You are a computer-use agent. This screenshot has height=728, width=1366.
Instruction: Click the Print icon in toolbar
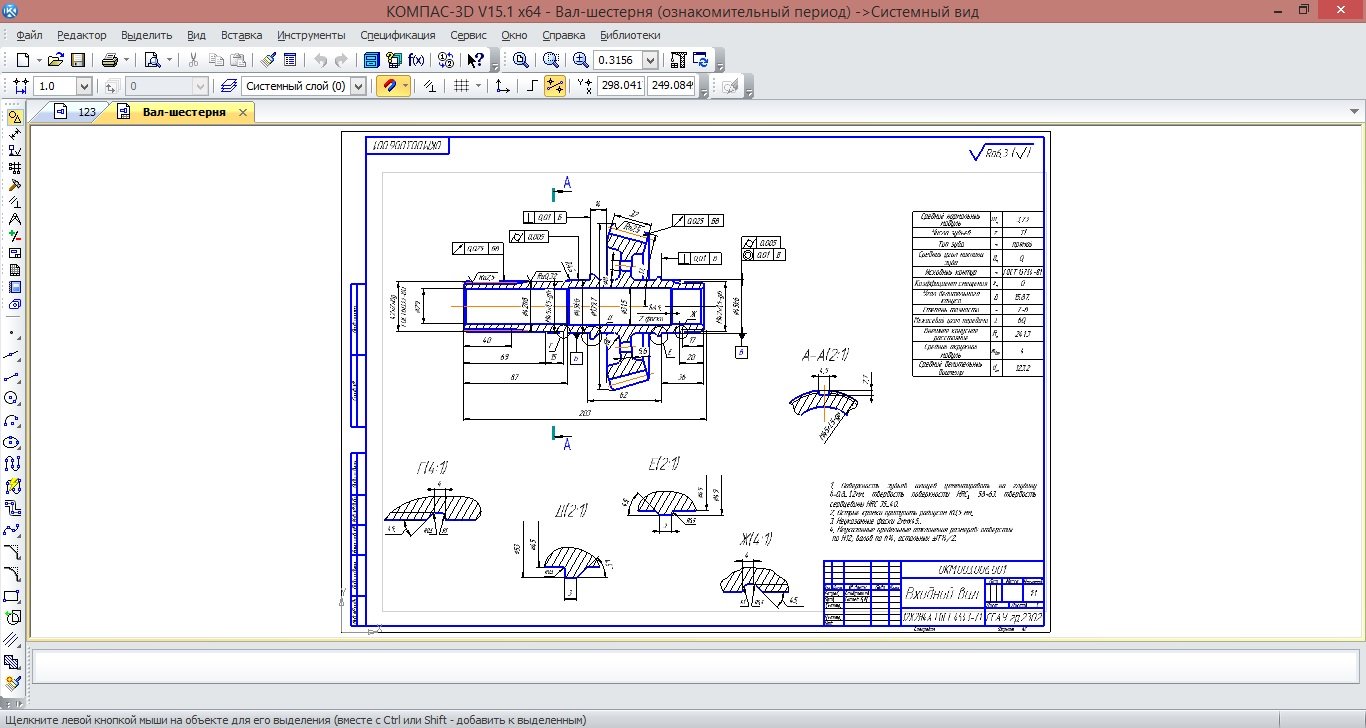pyautogui.click(x=110, y=60)
